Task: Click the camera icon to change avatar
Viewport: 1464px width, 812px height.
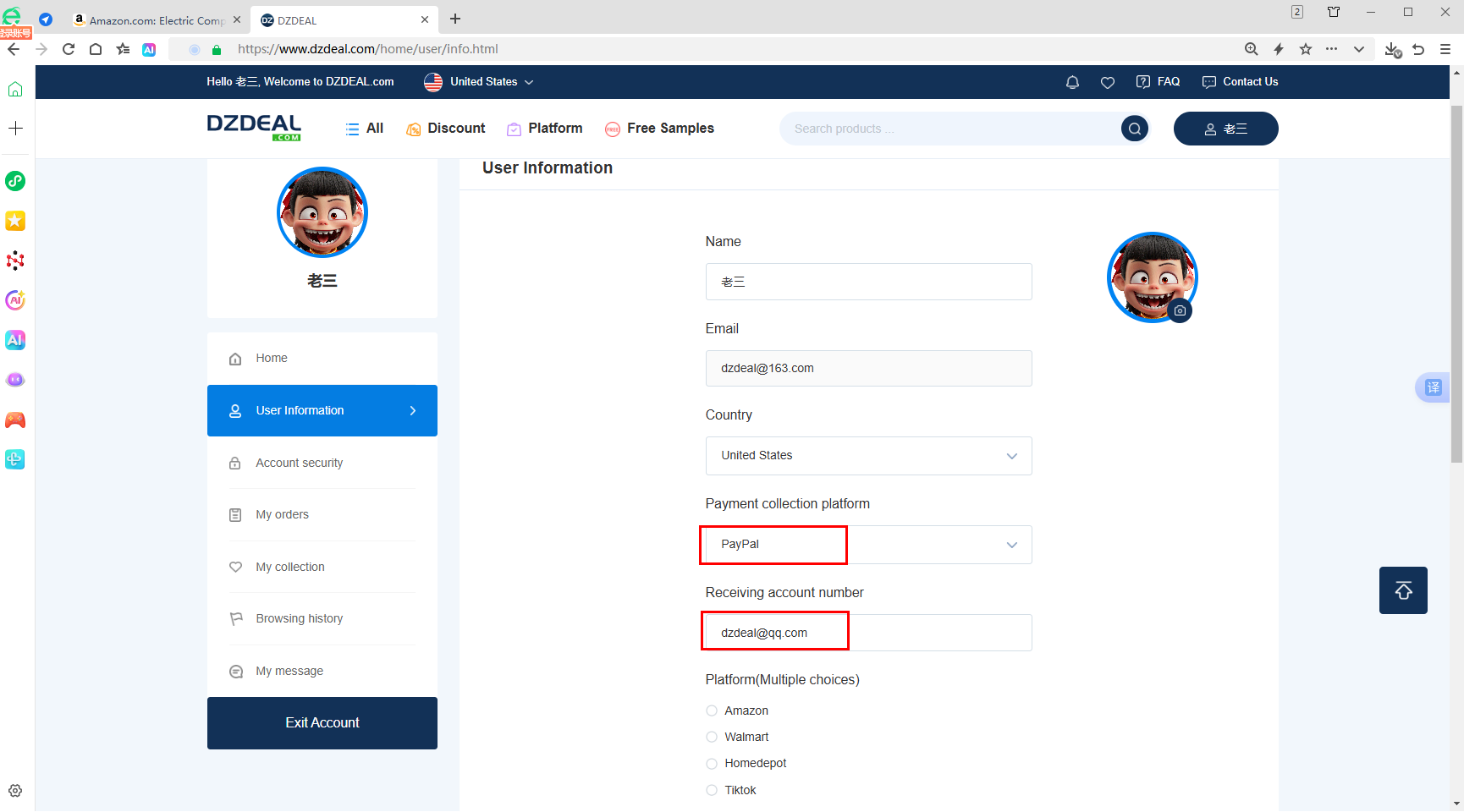Action: 1180,310
